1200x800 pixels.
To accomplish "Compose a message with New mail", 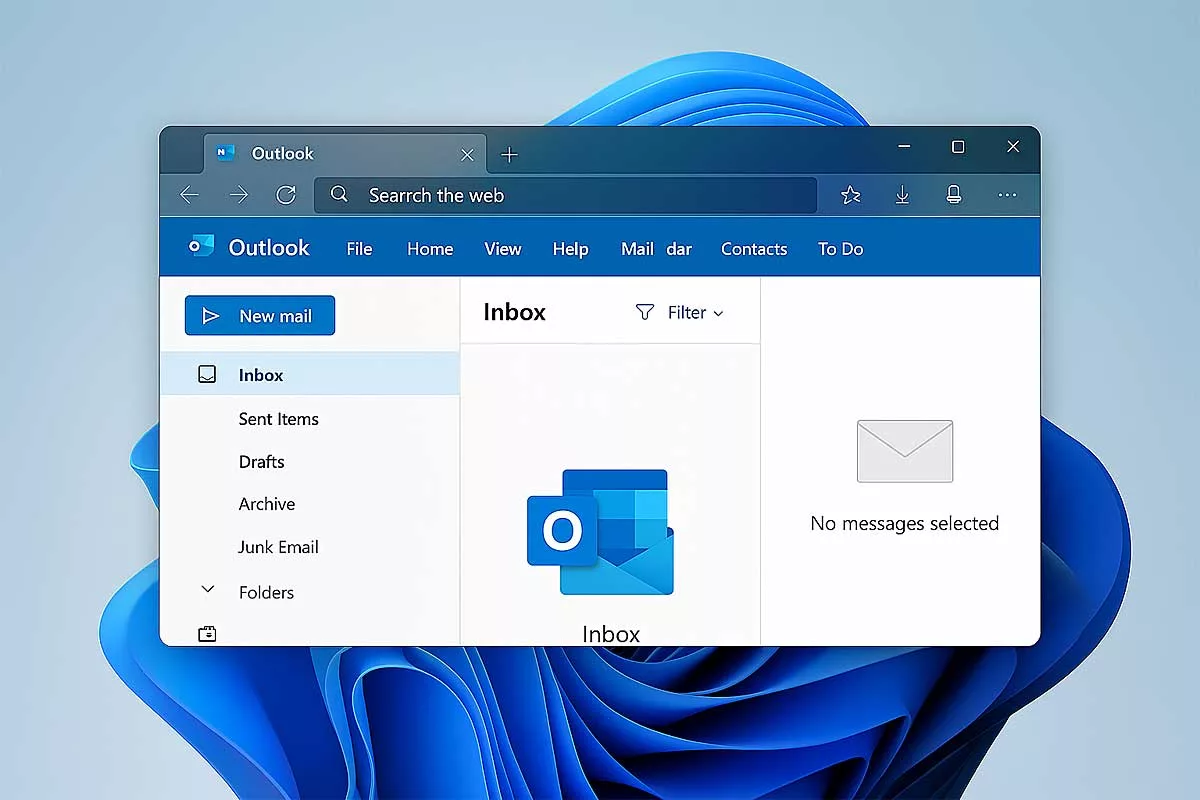I will click(260, 315).
